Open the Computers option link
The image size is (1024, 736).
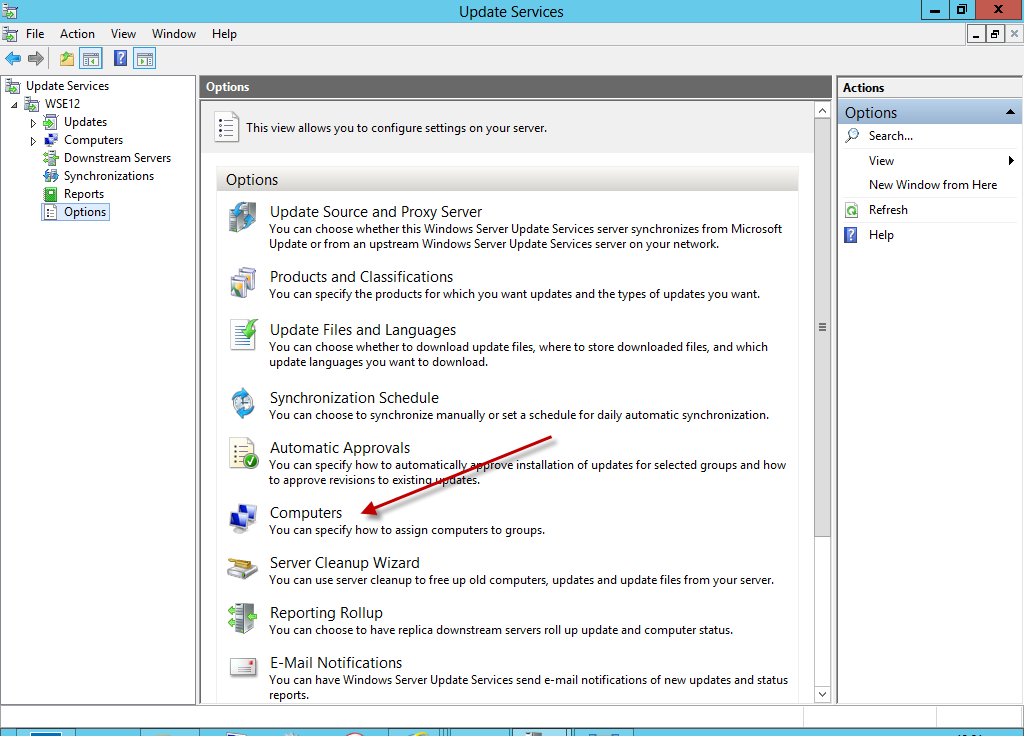(x=306, y=513)
